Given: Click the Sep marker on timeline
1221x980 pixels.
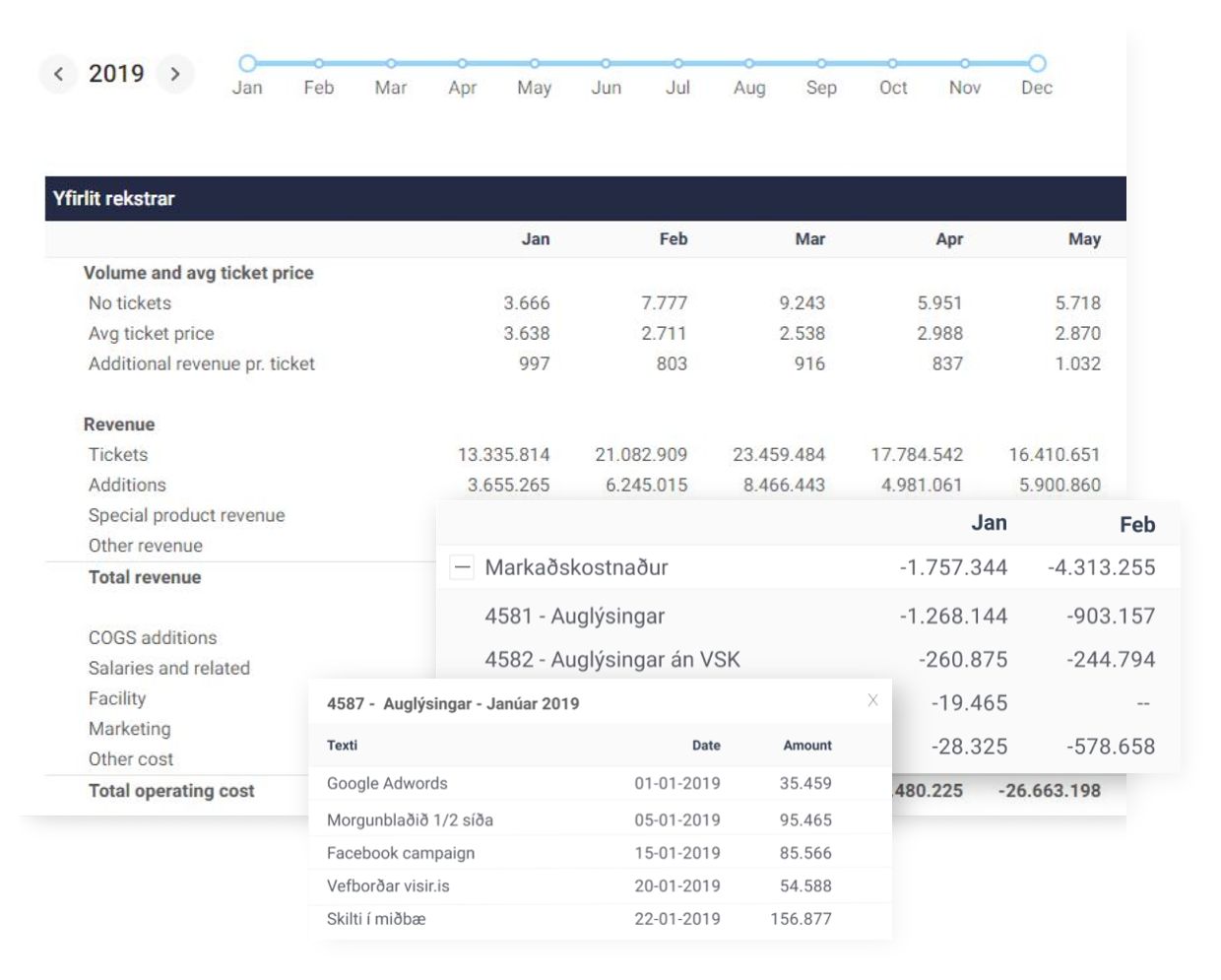Looking at the screenshot, I should 821,63.
